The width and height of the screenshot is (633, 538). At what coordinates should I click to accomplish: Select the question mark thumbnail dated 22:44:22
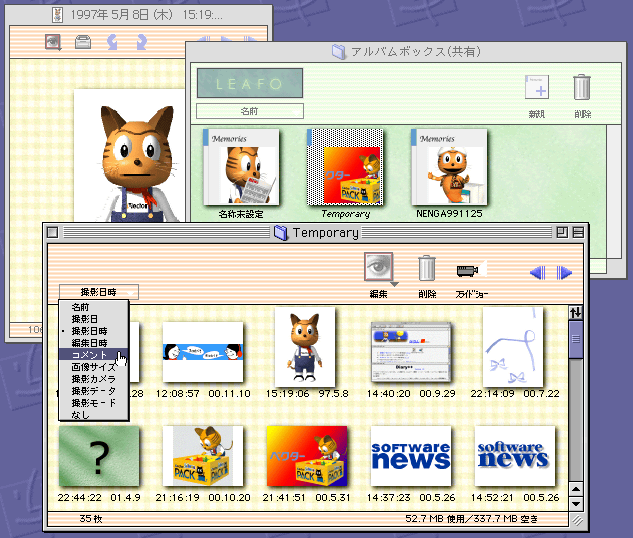[99, 456]
